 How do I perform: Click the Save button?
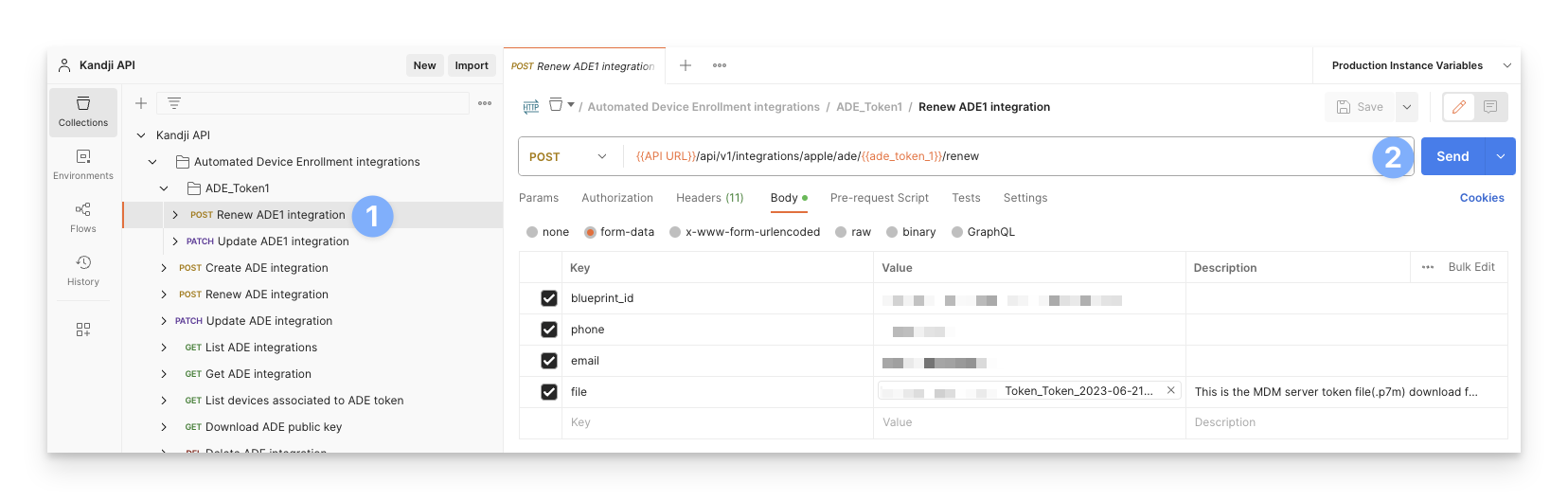coord(1361,107)
